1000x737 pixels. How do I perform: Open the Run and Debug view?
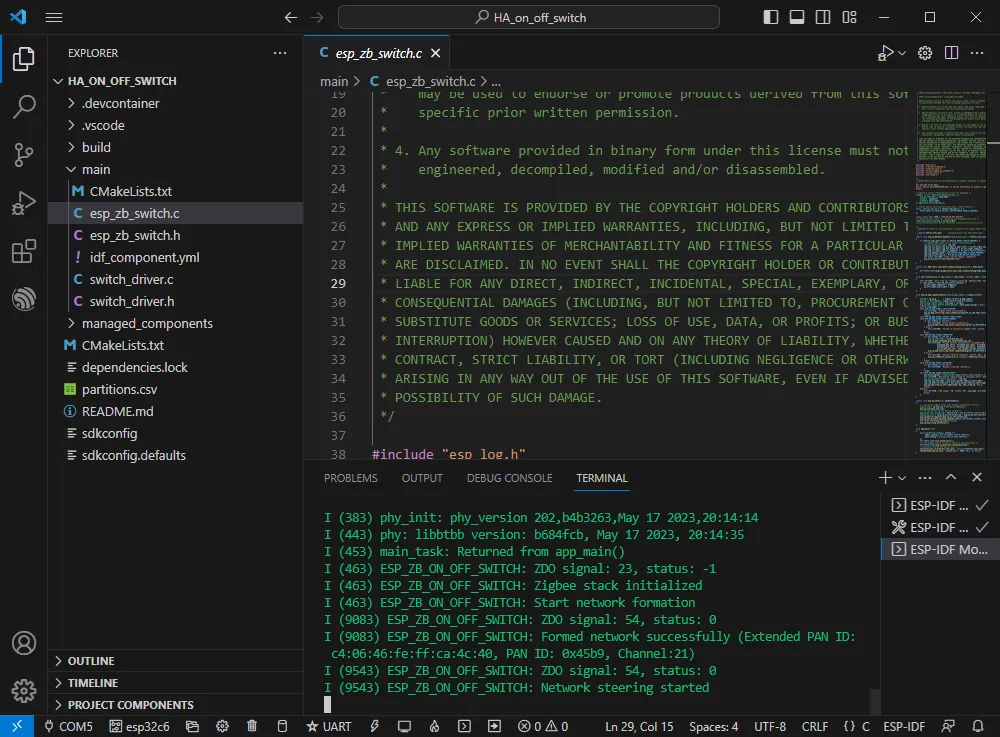pos(23,203)
